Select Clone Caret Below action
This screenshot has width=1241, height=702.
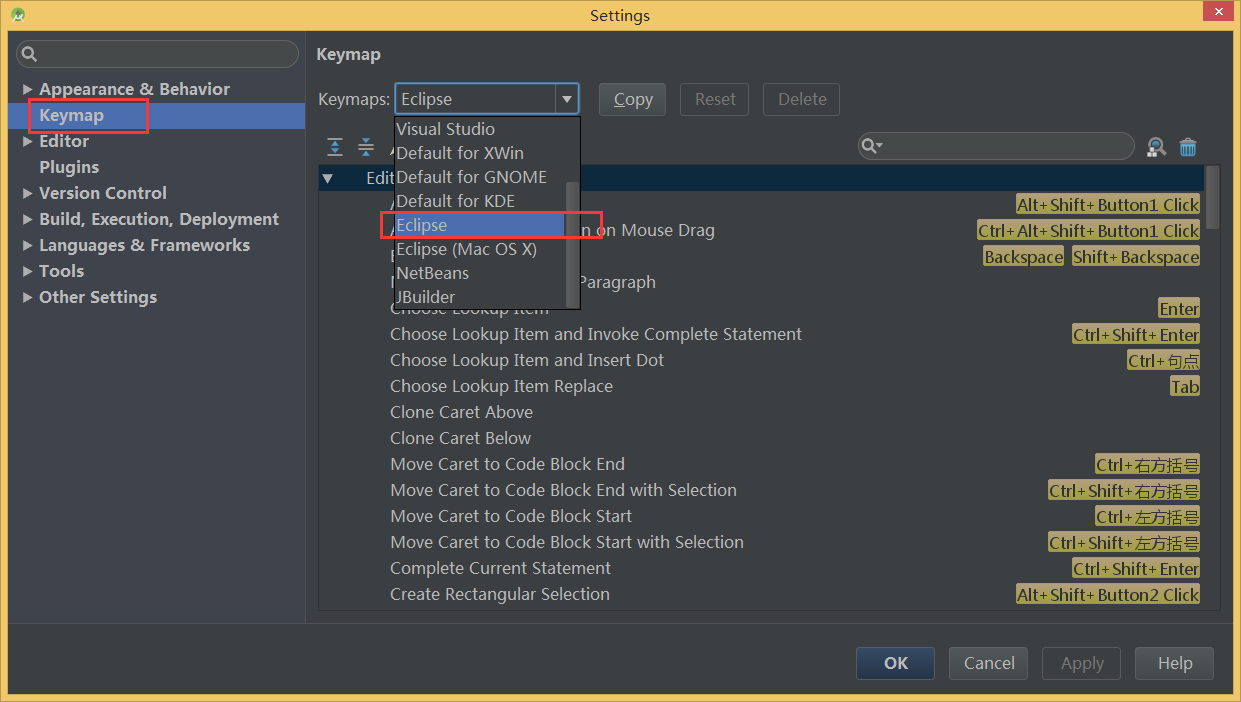[x=761, y=438]
